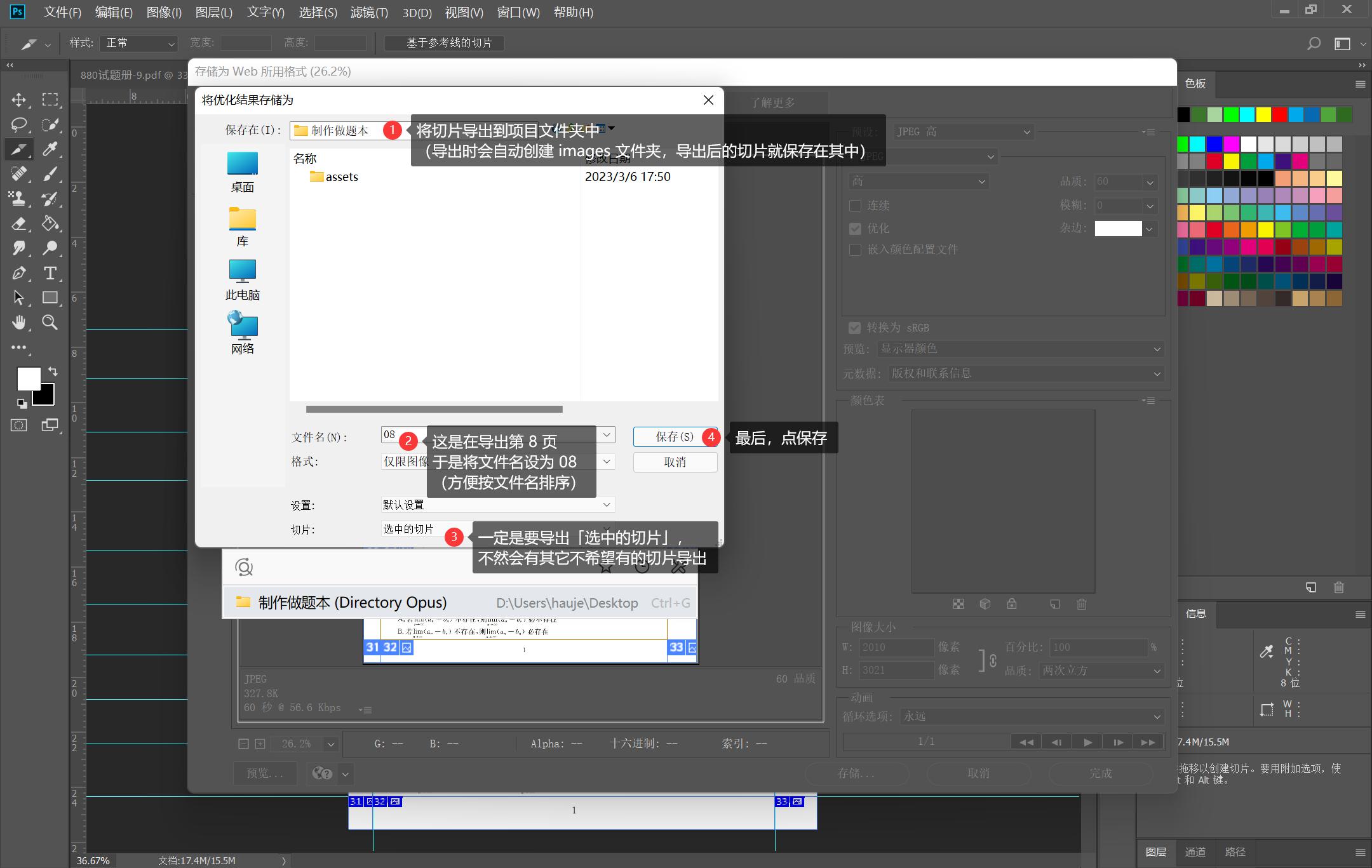1372x868 pixels.
Task: Select the Hand tool
Action: point(18,323)
